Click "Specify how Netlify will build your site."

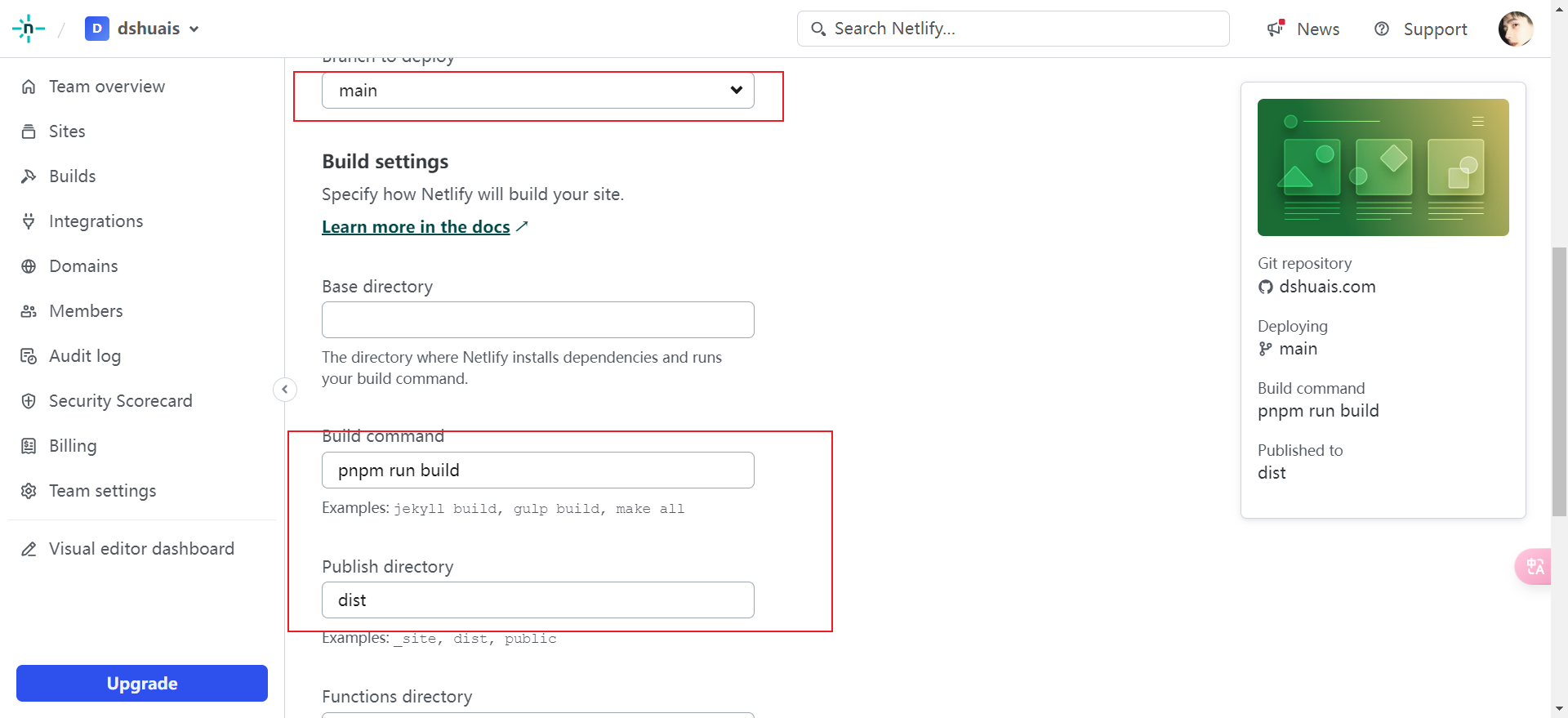pos(473,194)
